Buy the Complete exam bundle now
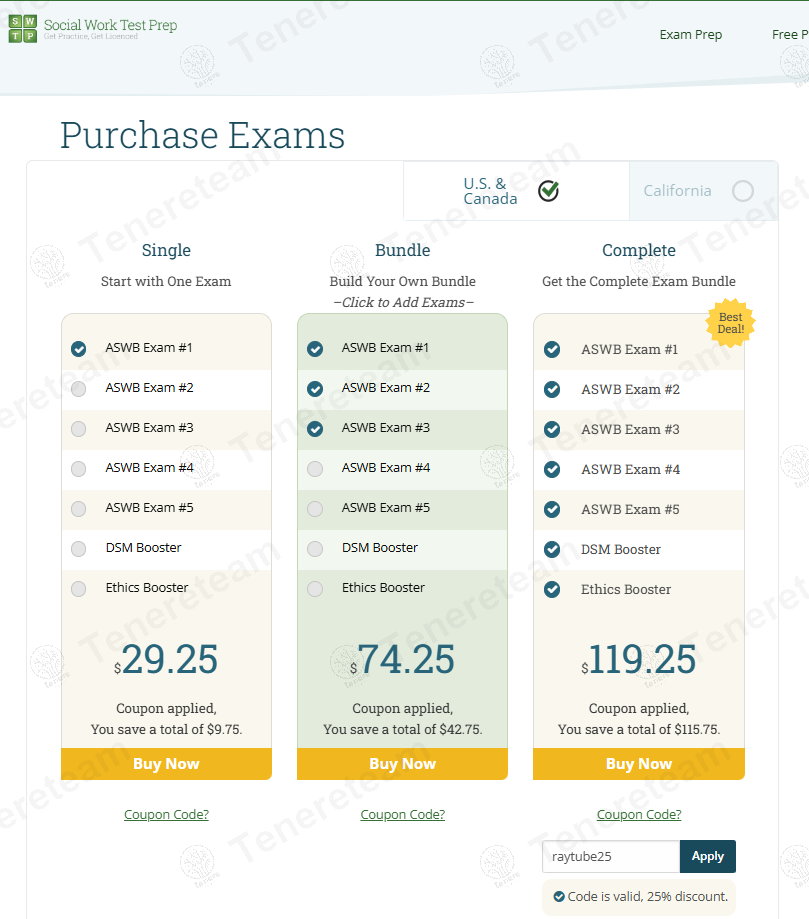 coord(638,764)
